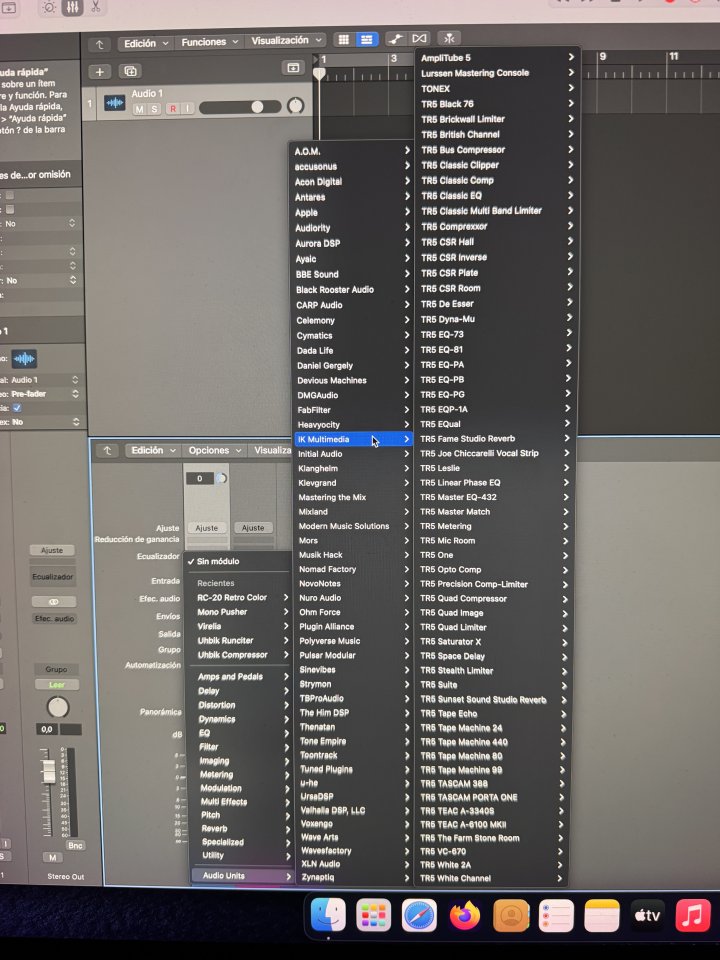Open Apple TV in the Dock

click(647, 916)
